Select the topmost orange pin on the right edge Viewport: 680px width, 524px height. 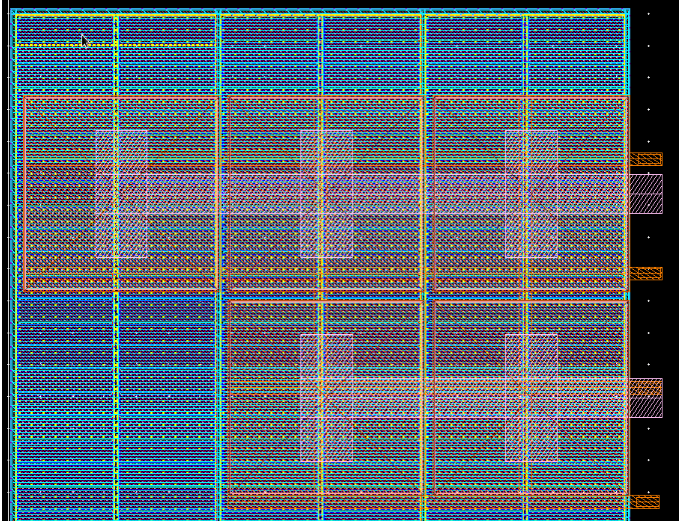point(645,159)
